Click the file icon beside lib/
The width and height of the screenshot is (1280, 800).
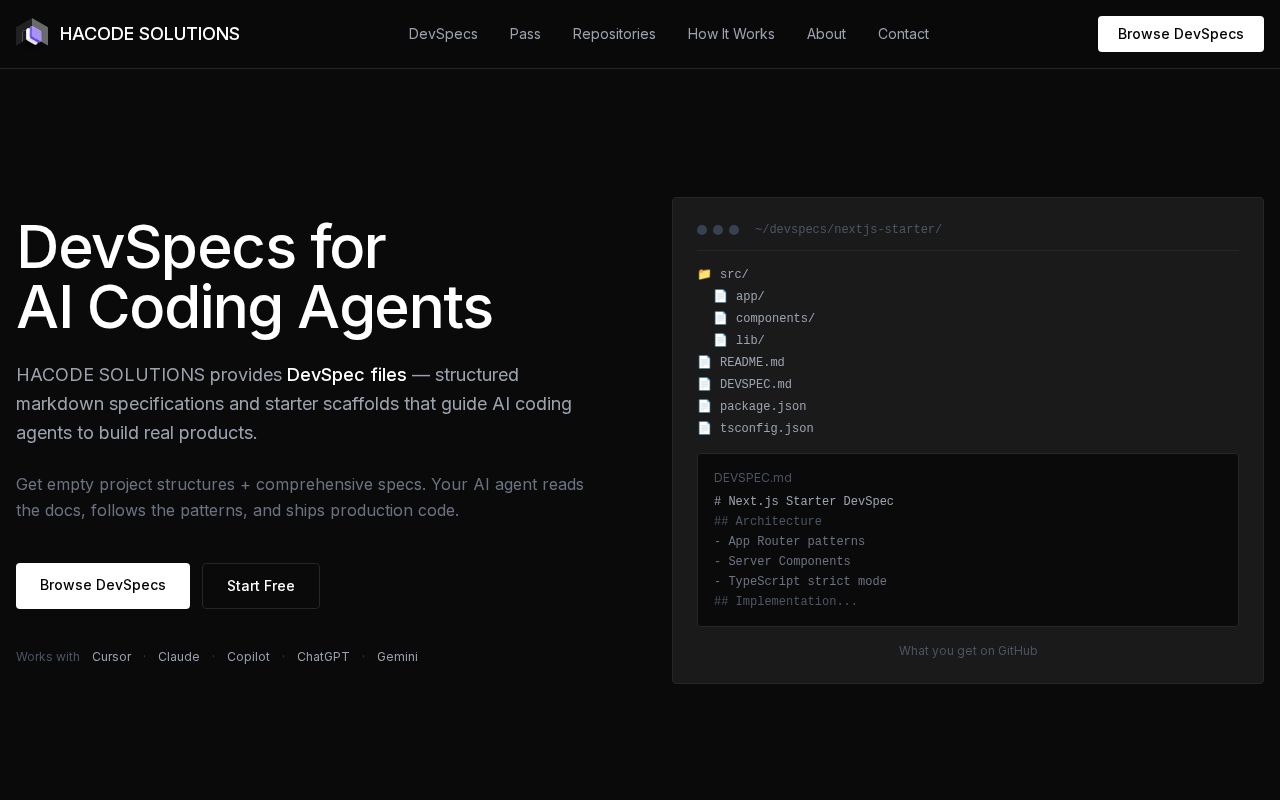coord(720,341)
